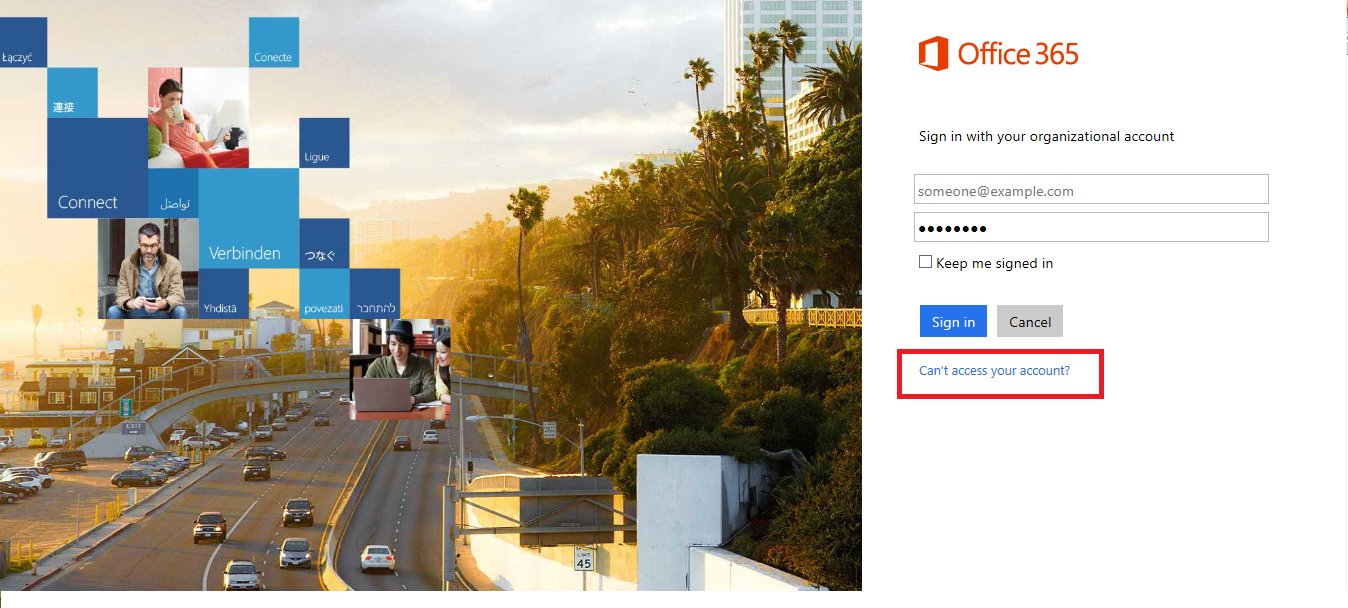
Task: Enable Keep me signed in checkbox
Action: pyautogui.click(x=925, y=262)
